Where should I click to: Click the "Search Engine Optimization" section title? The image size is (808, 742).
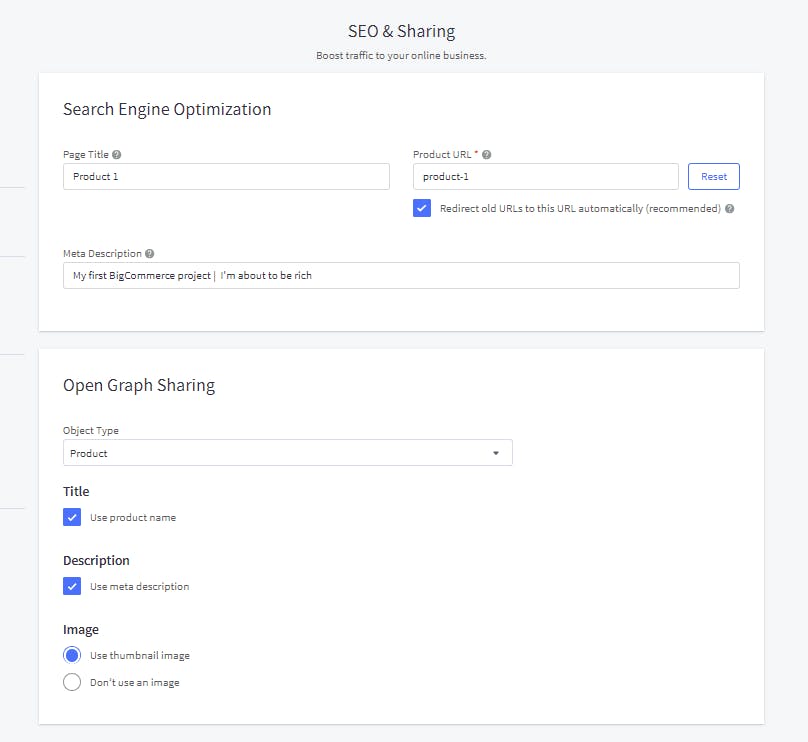pyautogui.click(x=167, y=109)
